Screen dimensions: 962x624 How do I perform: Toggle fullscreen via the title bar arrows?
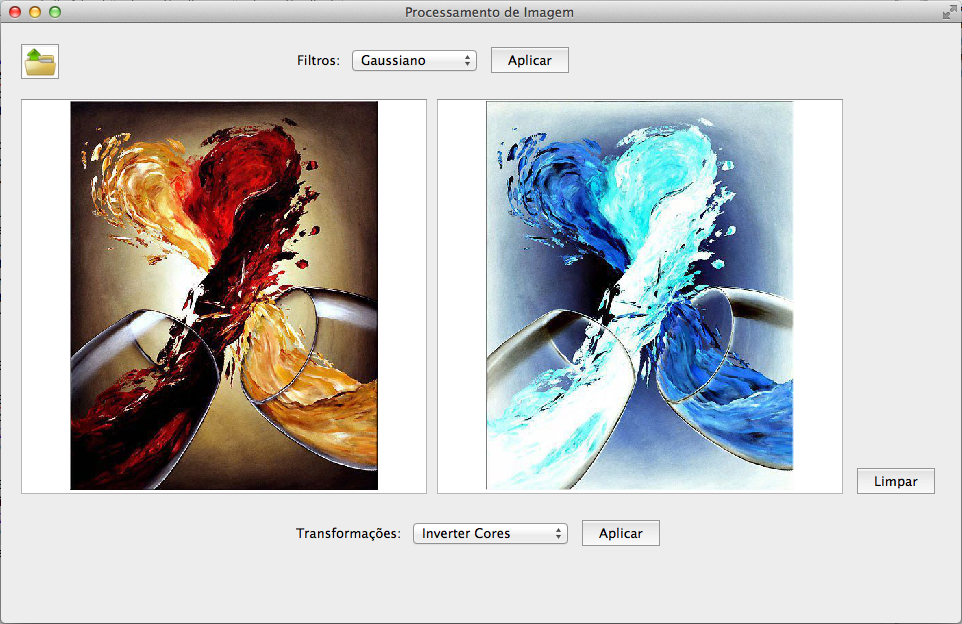coord(949,12)
